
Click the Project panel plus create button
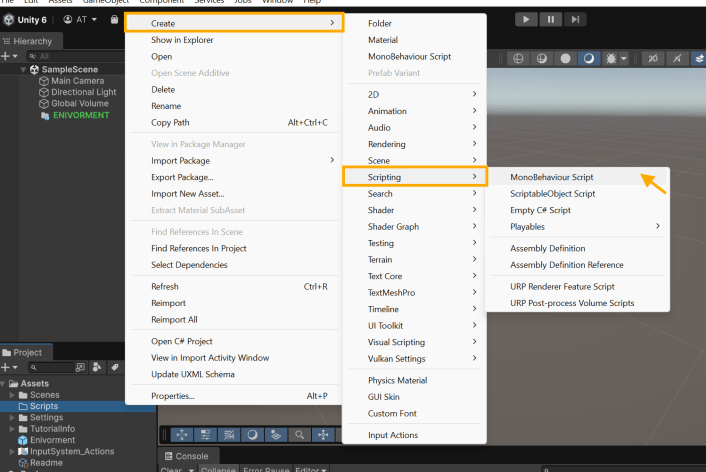pyautogui.click(x=5, y=368)
